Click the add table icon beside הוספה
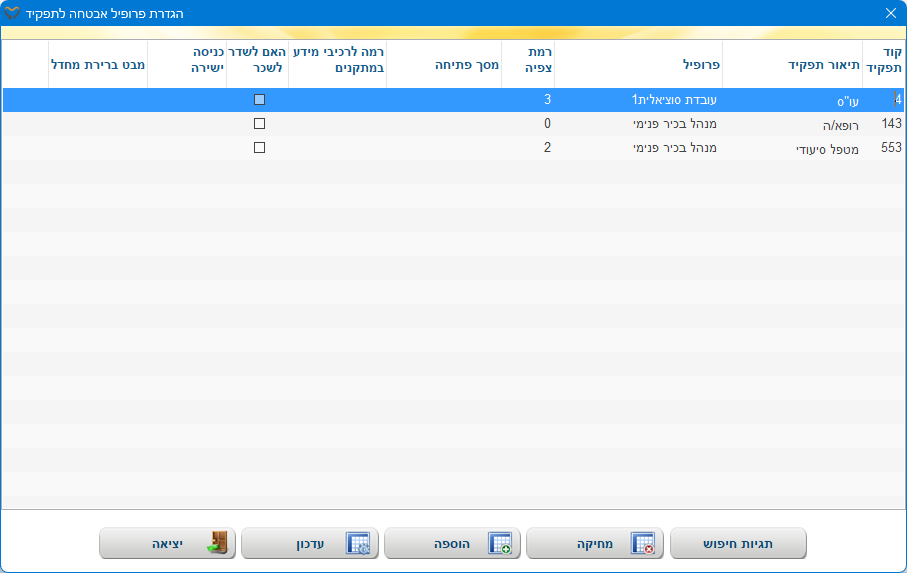Viewport: 907px width, 573px height. (x=500, y=544)
